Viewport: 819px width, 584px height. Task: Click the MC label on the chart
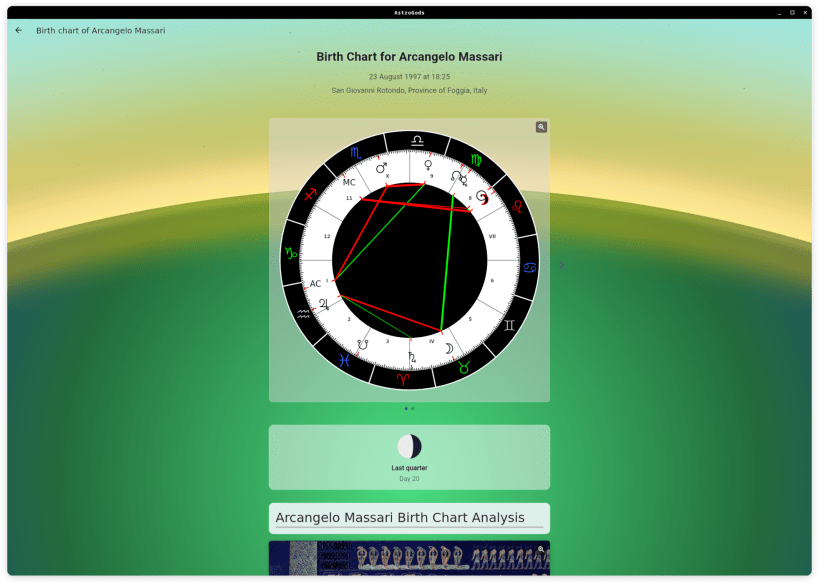[349, 182]
